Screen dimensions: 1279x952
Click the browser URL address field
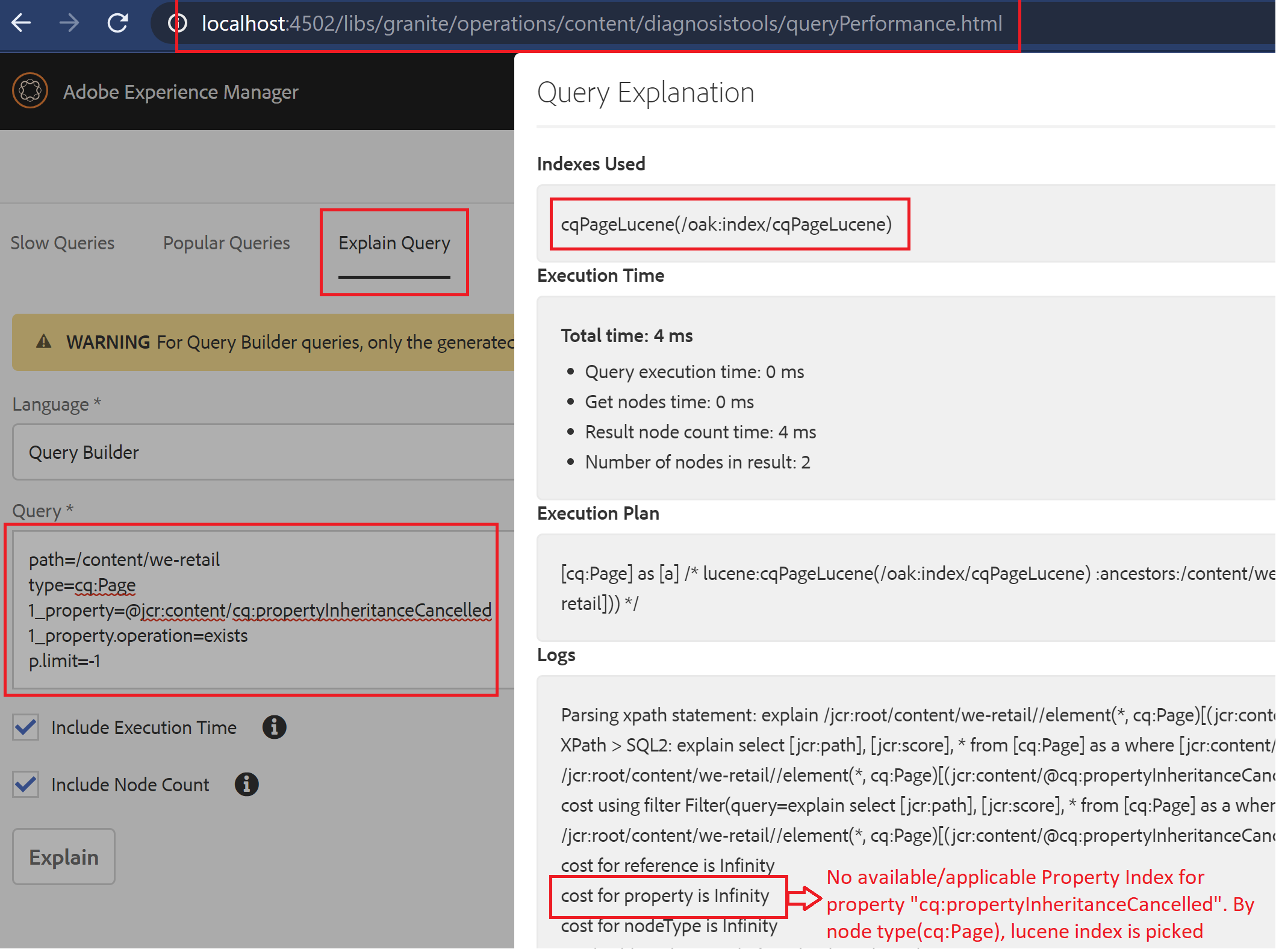tap(601, 23)
